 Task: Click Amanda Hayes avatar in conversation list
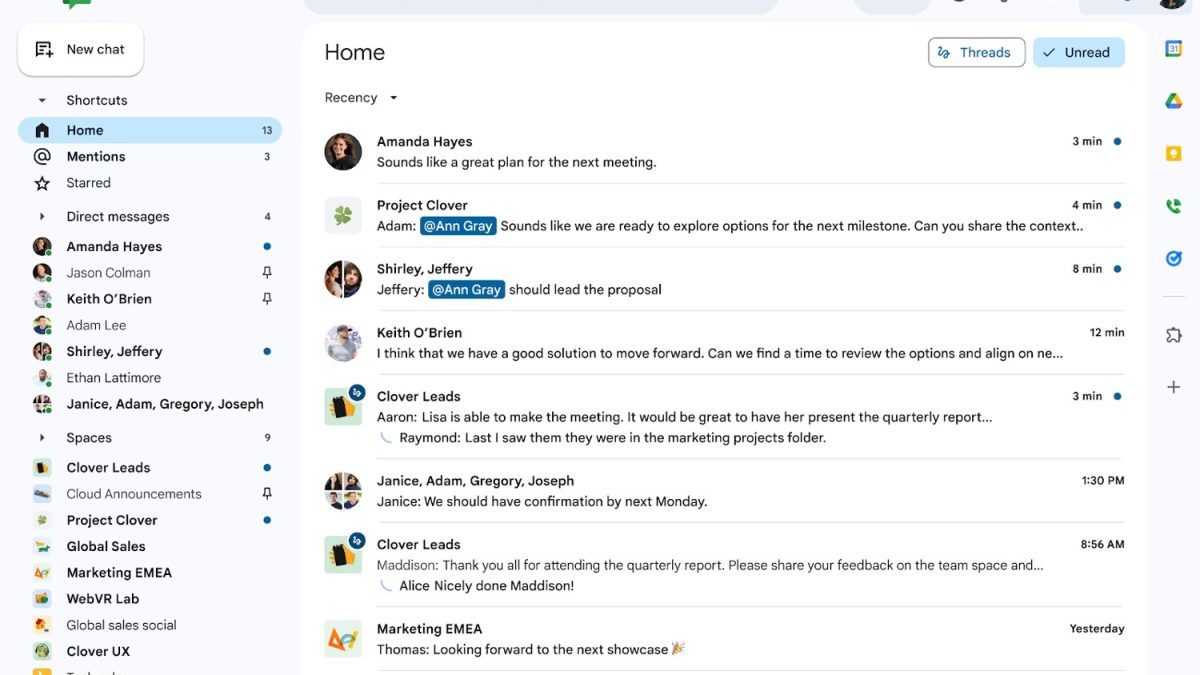coord(343,151)
